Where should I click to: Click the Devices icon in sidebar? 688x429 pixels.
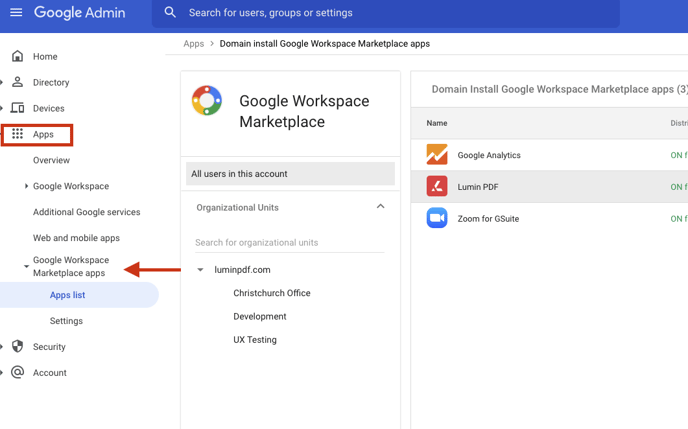coord(18,108)
